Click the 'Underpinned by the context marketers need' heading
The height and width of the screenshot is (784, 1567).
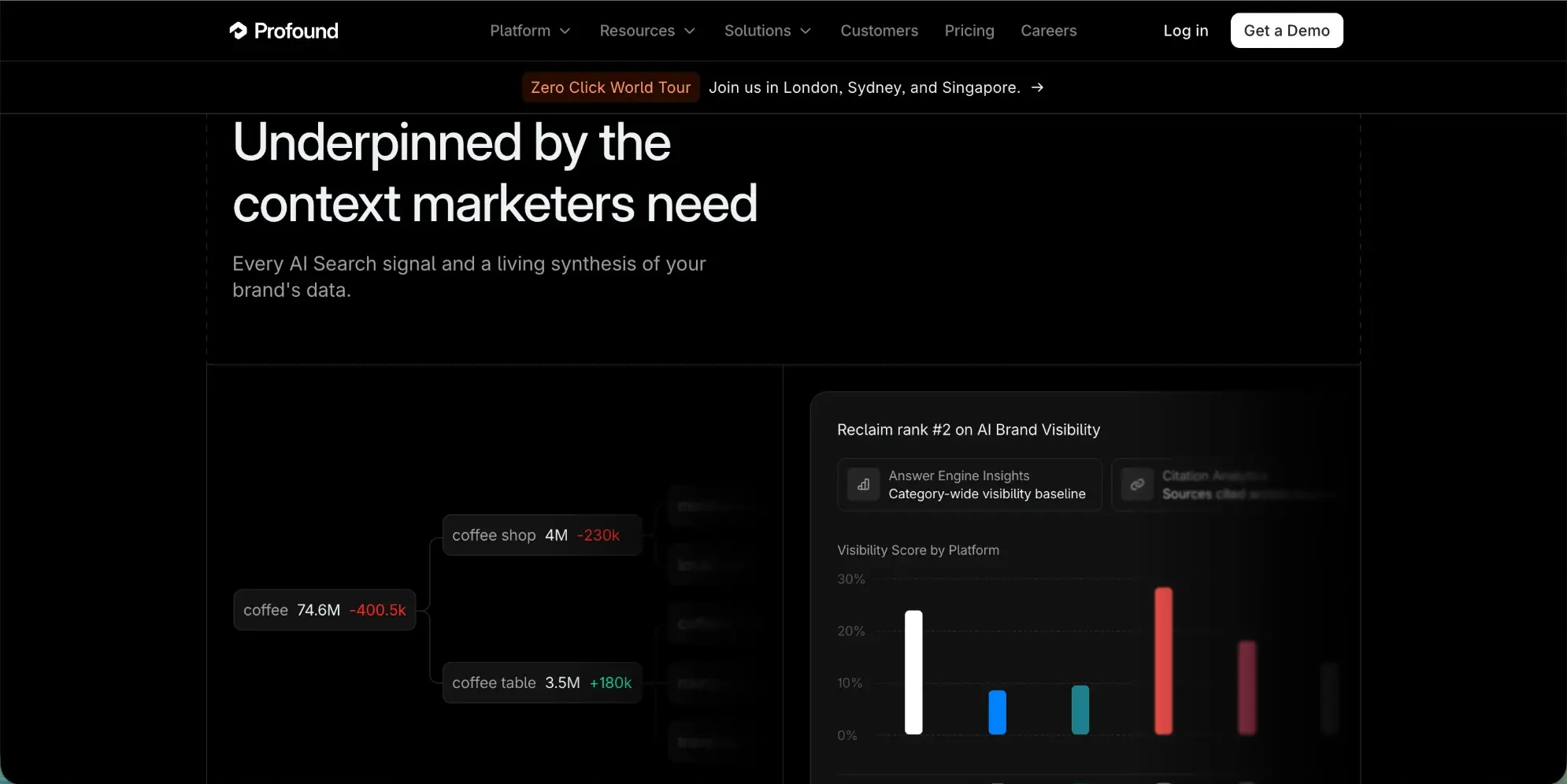click(495, 173)
